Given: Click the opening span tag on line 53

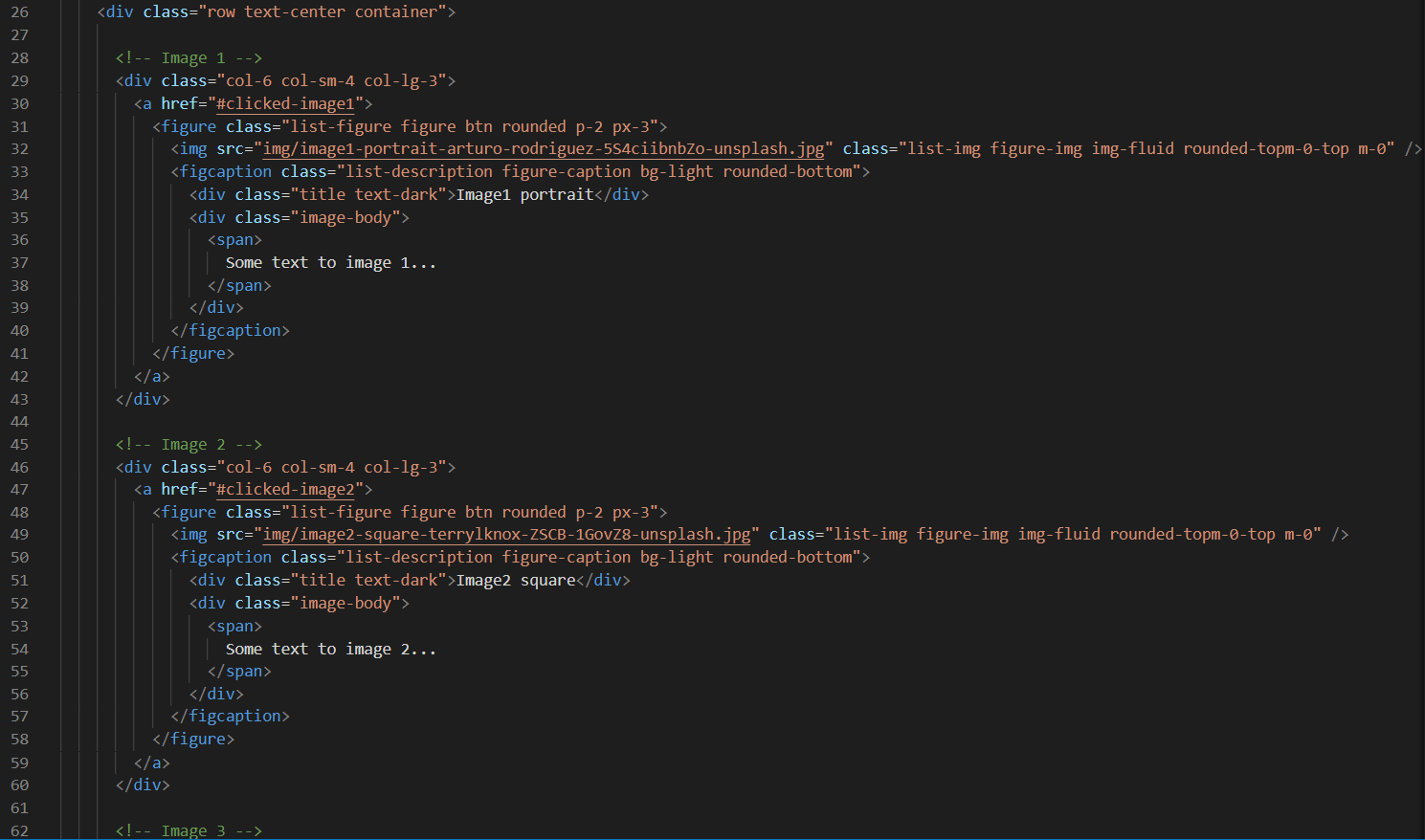Looking at the screenshot, I should [x=234, y=626].
